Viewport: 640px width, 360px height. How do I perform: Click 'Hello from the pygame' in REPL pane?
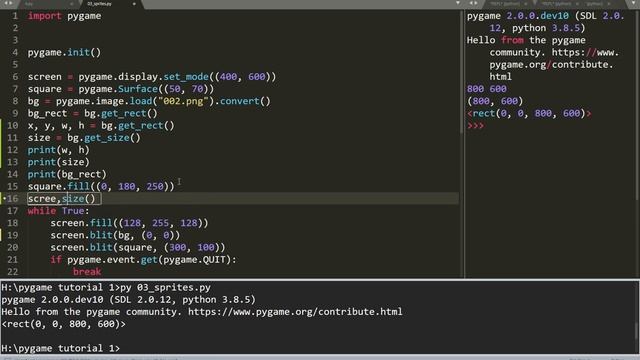pos(526,40)
